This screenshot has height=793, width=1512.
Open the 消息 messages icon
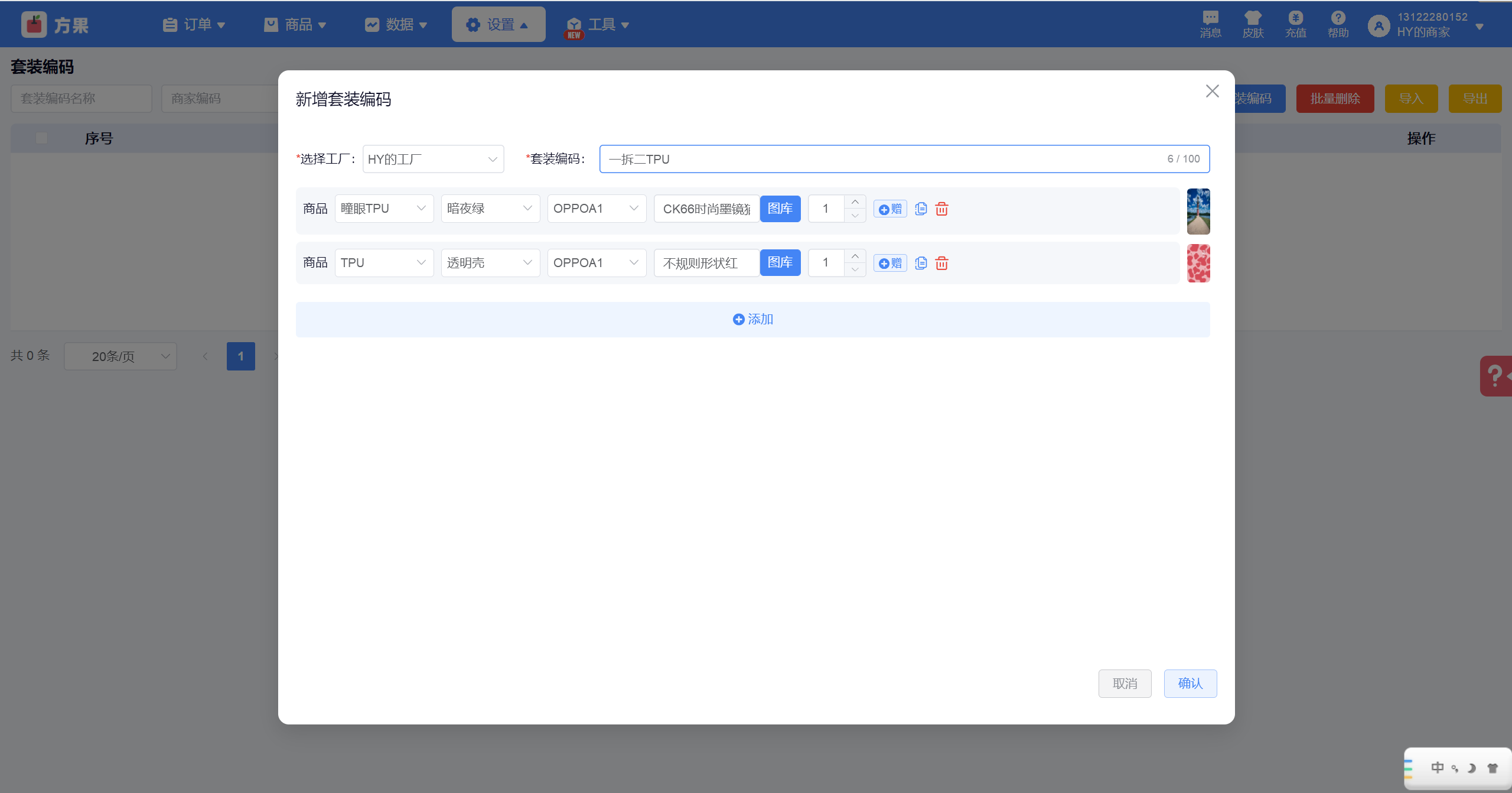pyautogui.click(x=1210, y=24)
